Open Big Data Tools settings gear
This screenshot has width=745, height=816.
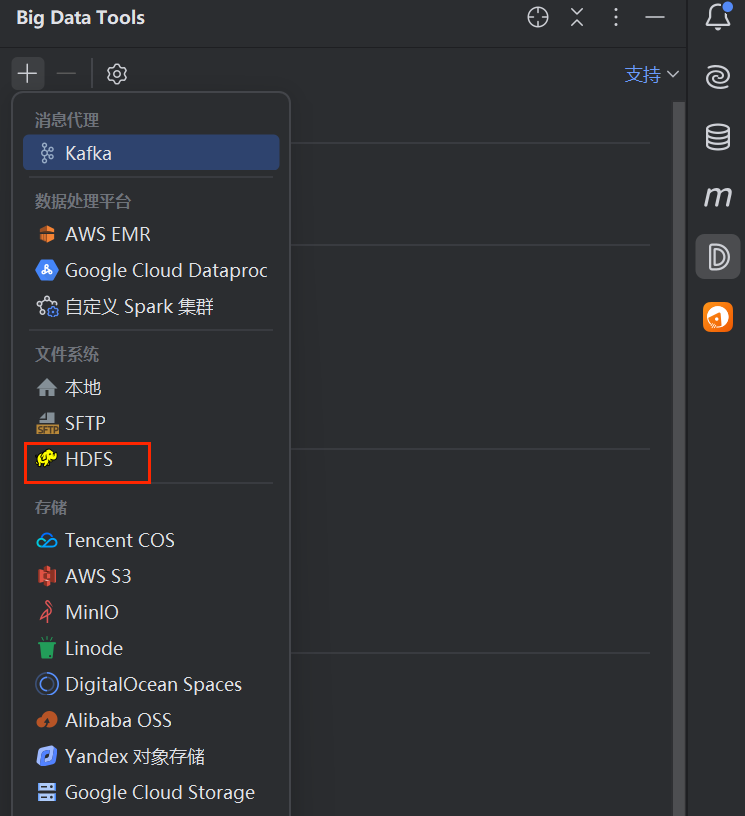117,74
